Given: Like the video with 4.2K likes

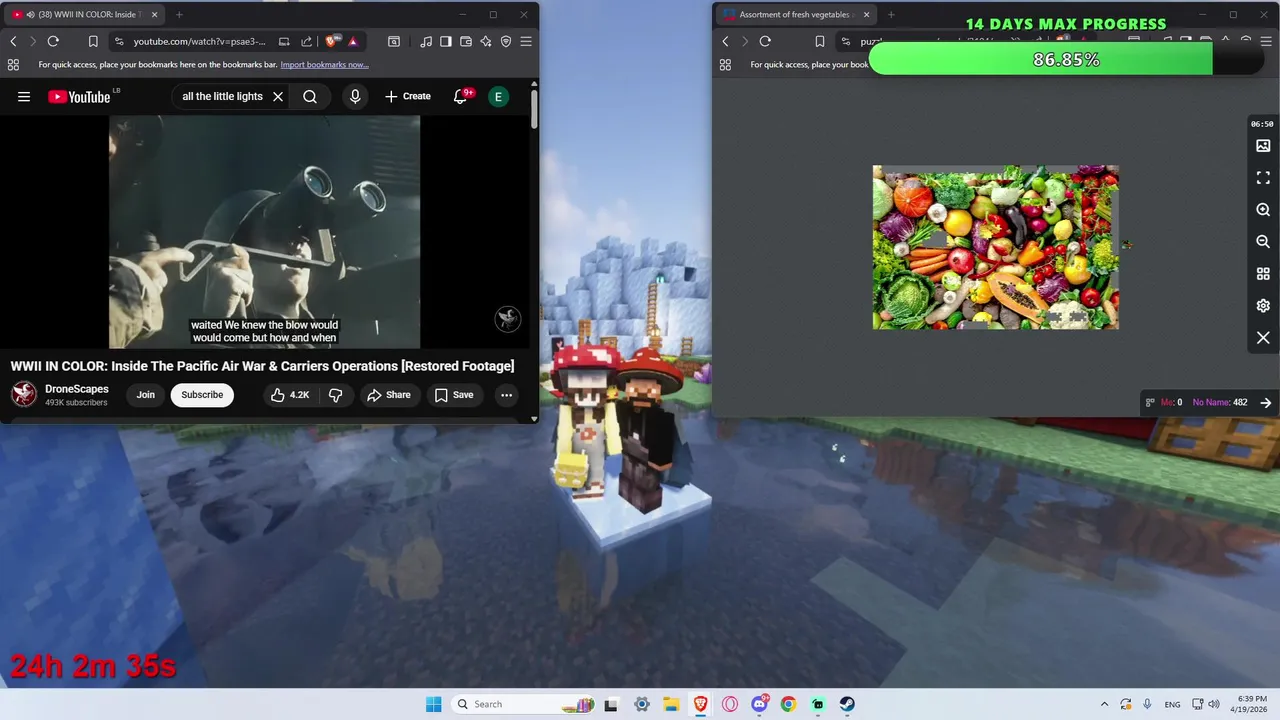Looking at the screenshot, I should (290, 395).
